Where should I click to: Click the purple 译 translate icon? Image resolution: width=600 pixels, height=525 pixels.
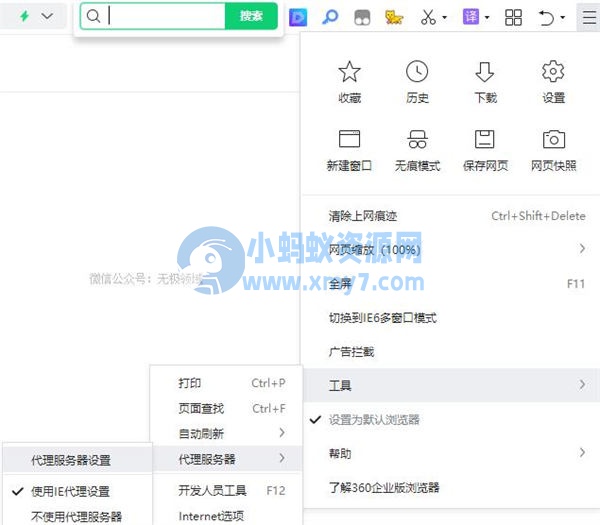click(471, 16)
